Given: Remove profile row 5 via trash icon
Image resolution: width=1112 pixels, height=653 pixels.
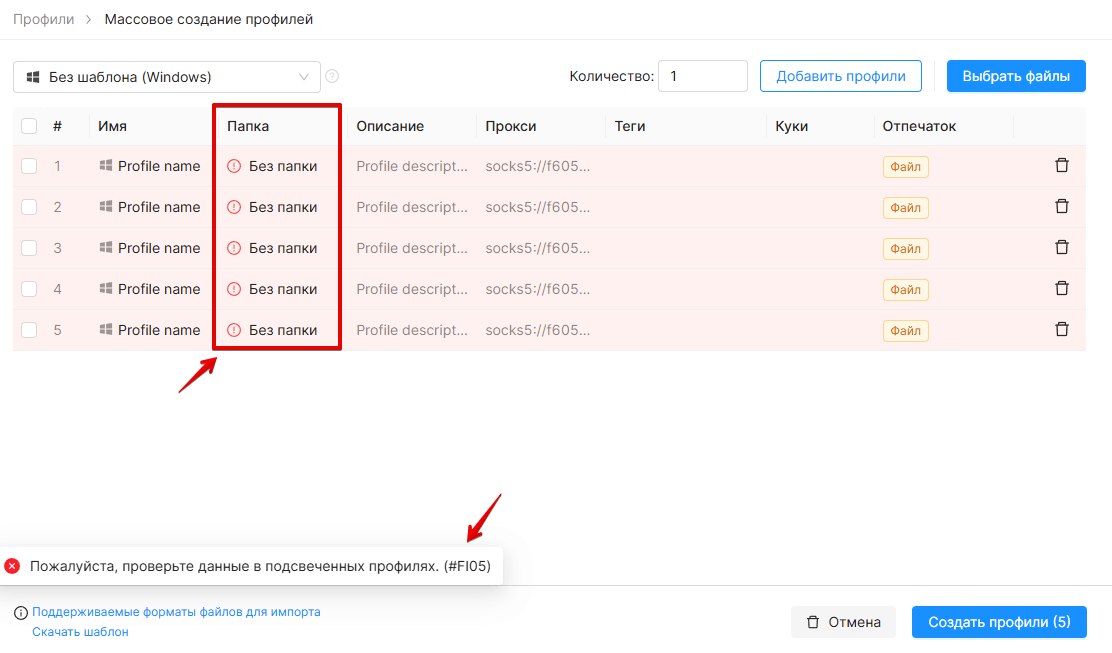Looking at the screenshot, I should pos(1062,330).
